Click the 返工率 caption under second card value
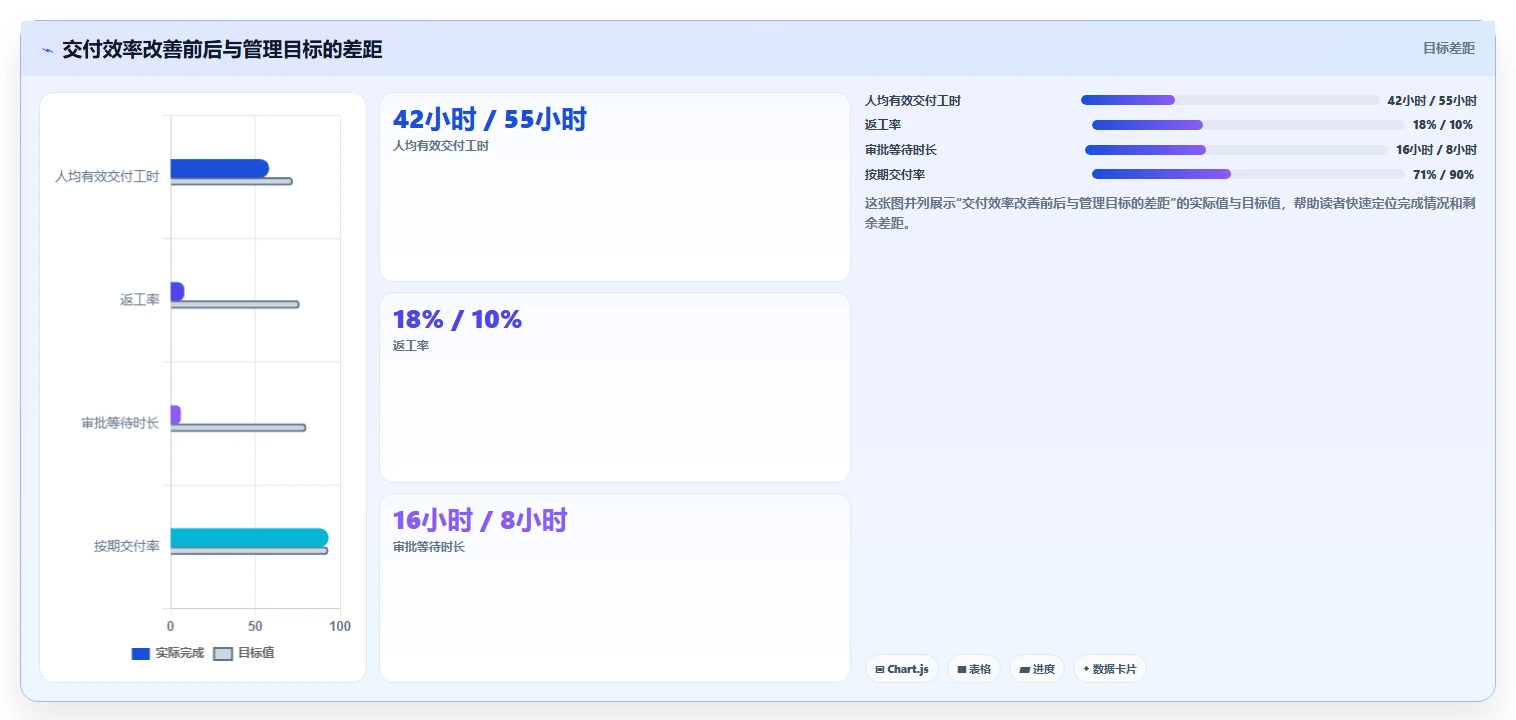The image size is (1516, 720). (x=411, y=346)
